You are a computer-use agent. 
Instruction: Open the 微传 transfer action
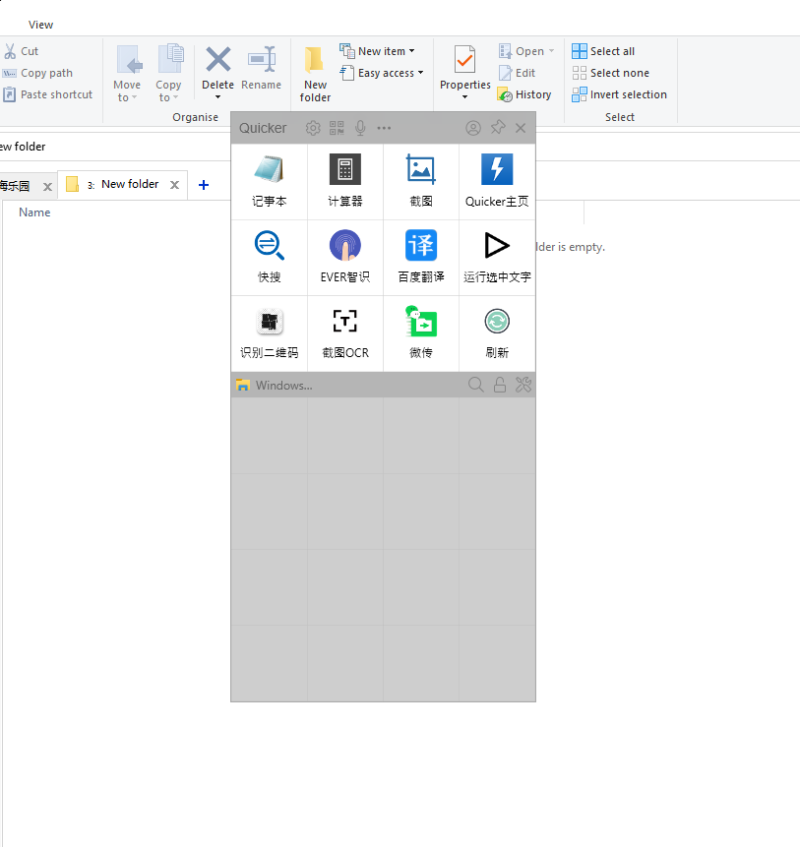coord(421,333)
